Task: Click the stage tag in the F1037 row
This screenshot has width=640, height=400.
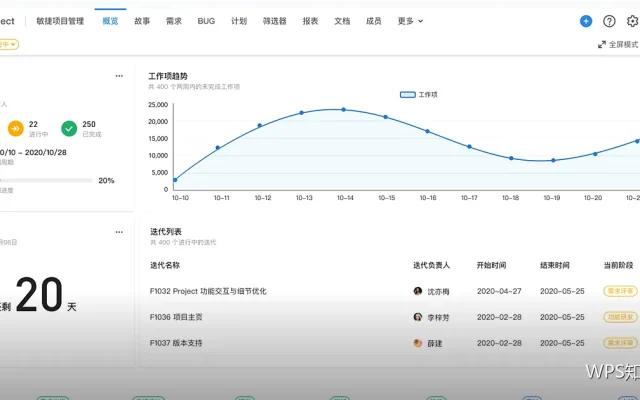Action: tap(620, 343)
